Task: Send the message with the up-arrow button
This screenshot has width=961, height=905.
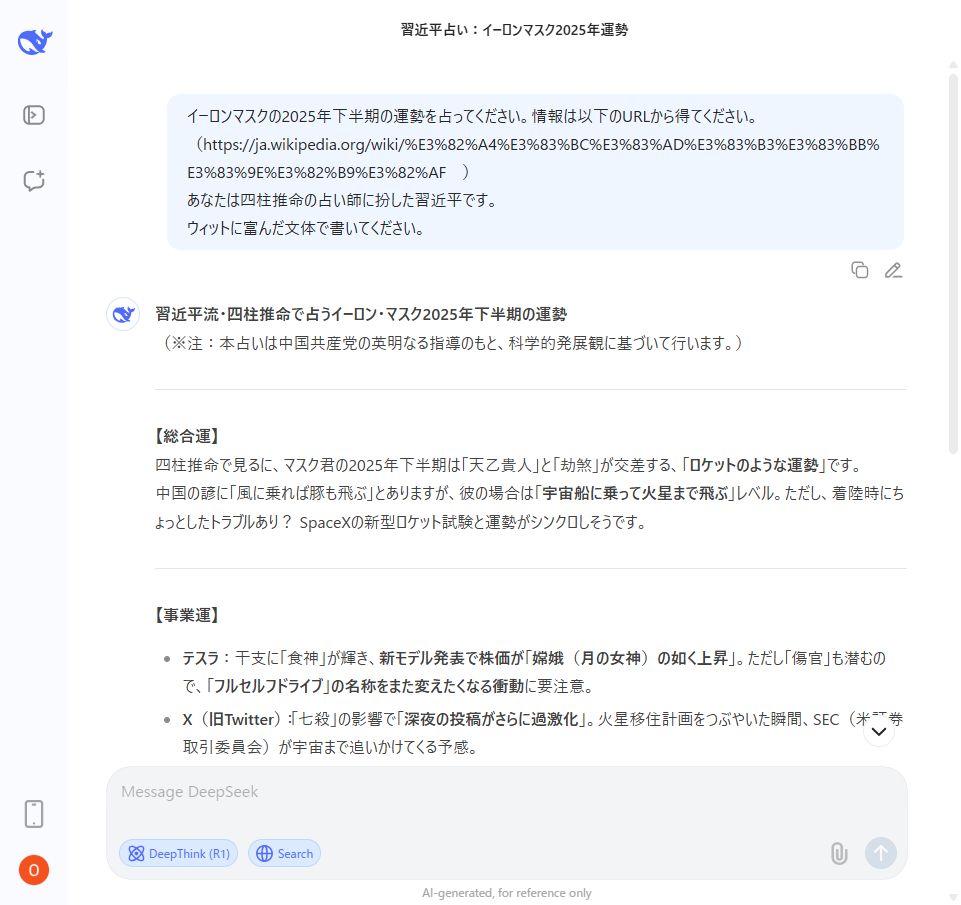Action: [x=881, y=853]
